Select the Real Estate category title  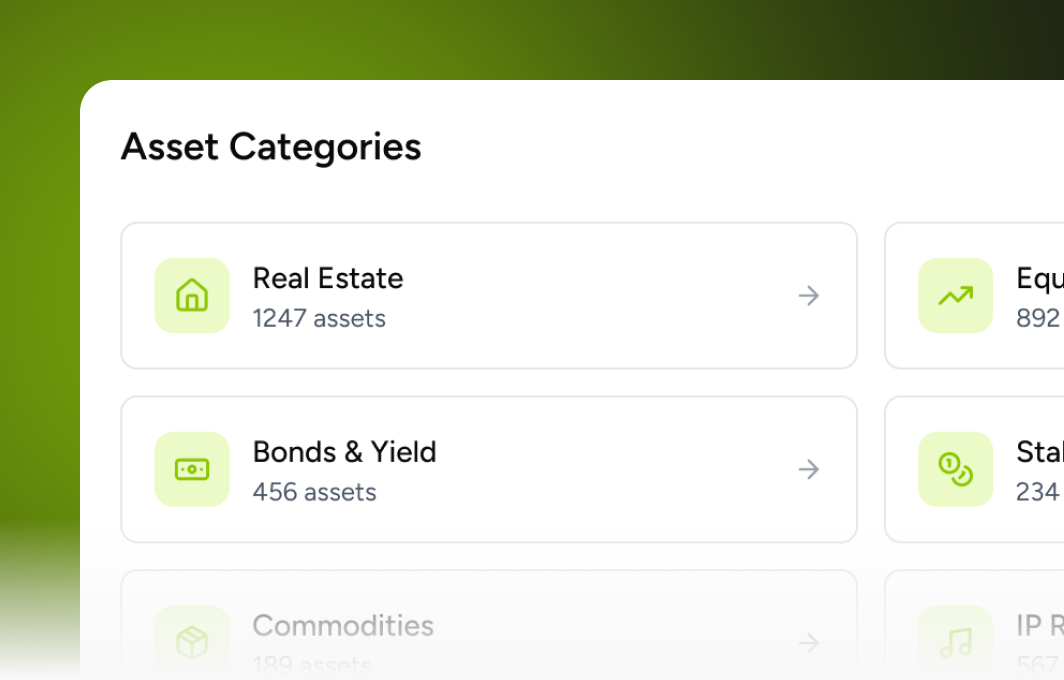328,278
